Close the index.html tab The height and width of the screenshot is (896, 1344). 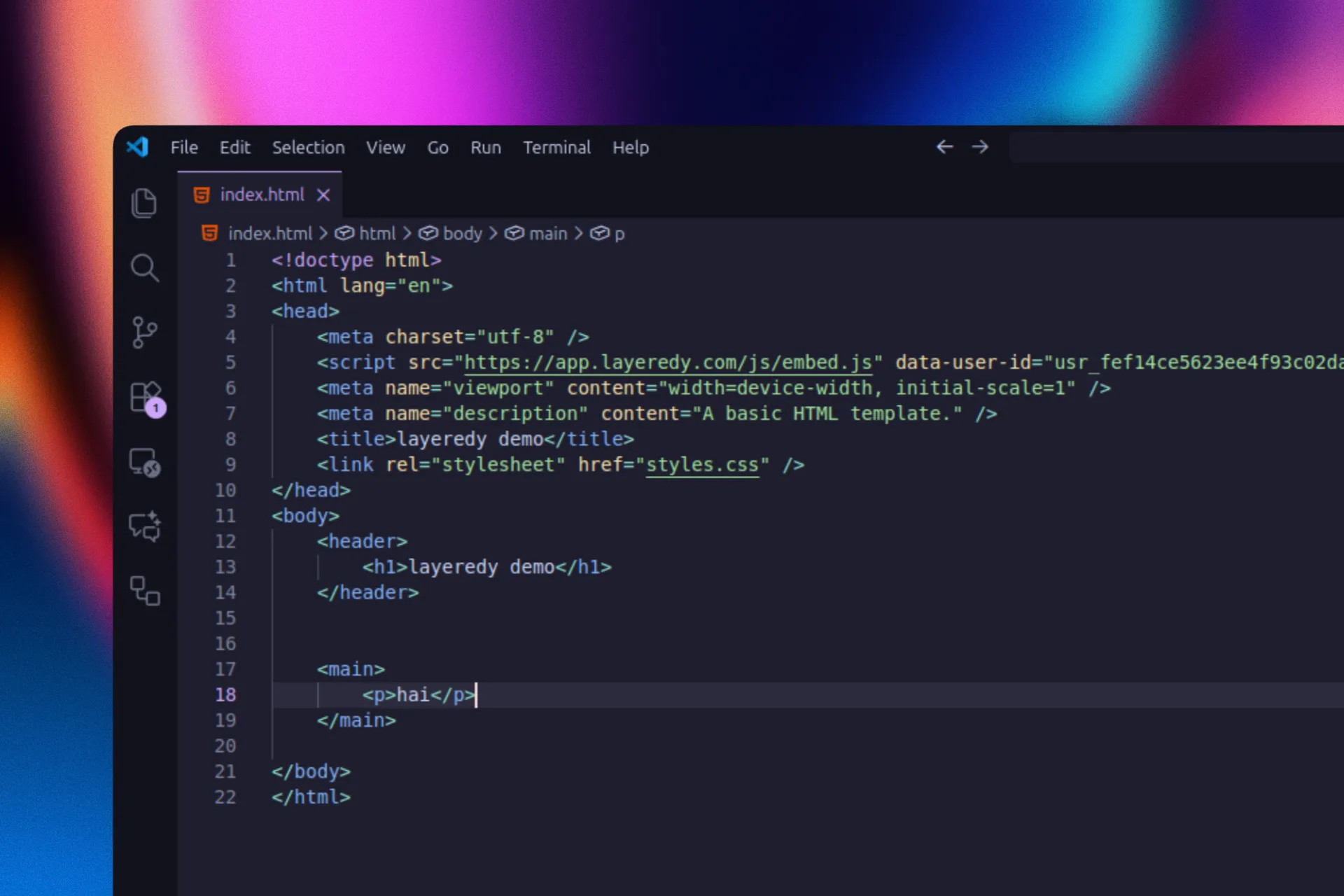323,195
